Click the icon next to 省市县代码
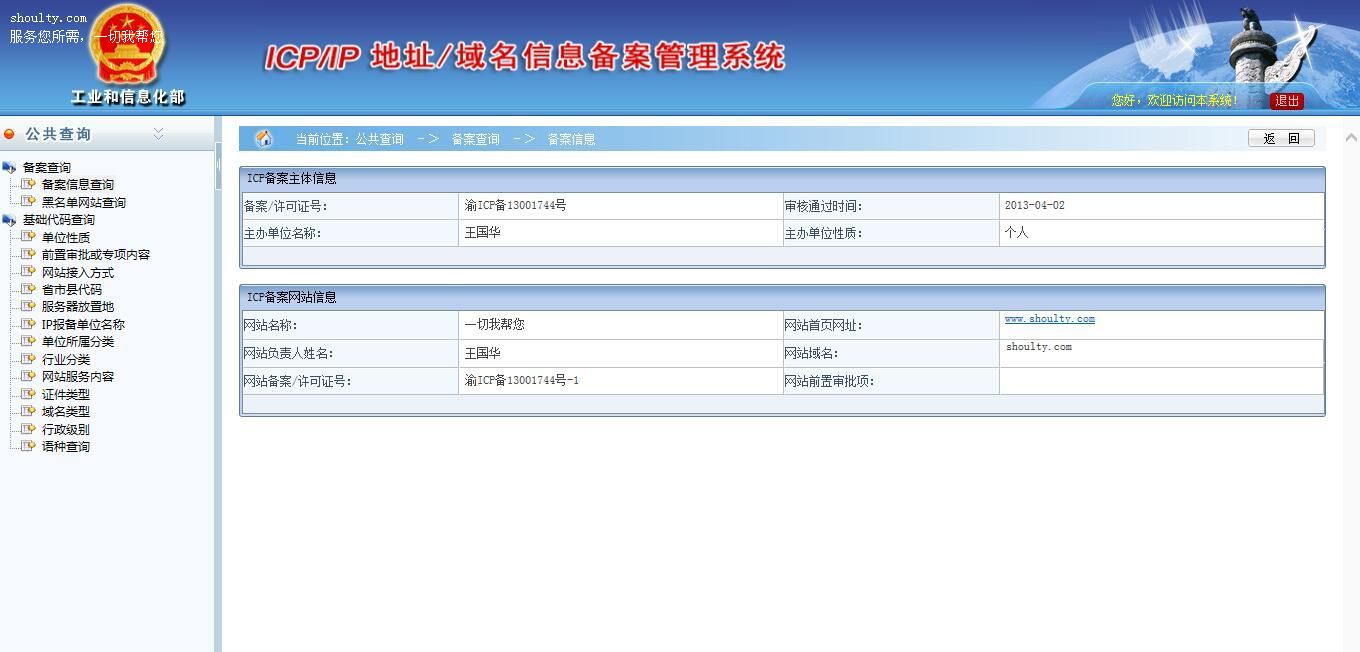Viewport: 1360px width, 652px height. click(28, 289)
